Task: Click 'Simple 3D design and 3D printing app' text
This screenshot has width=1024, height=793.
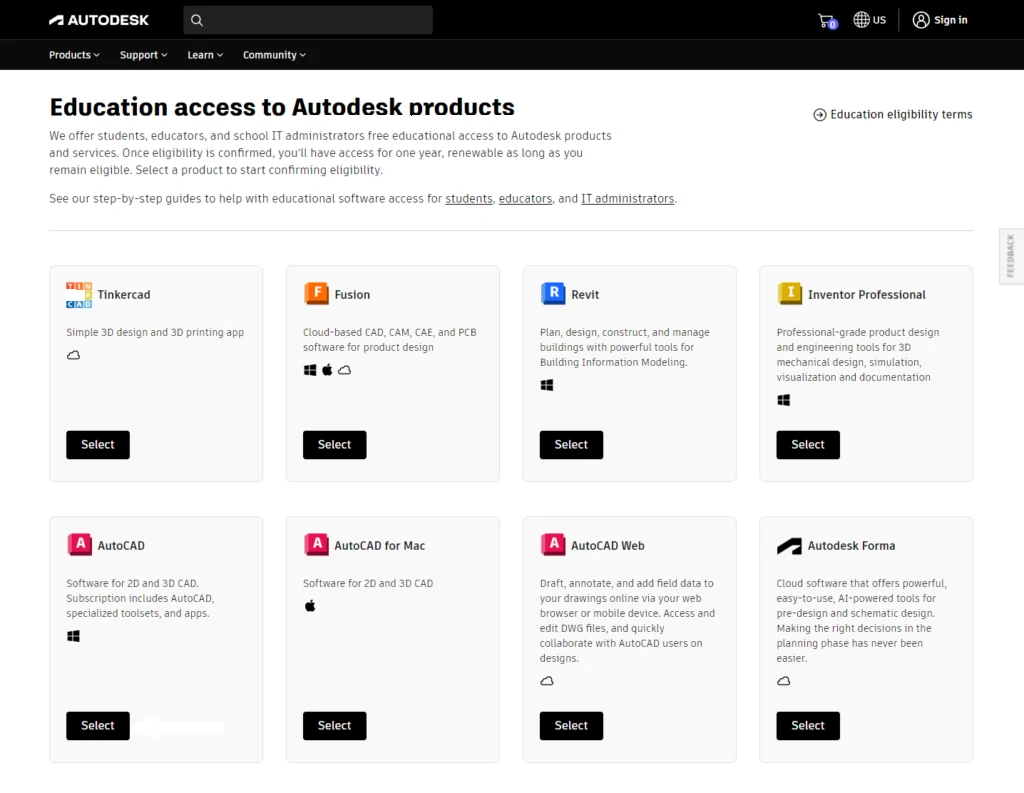Action: 155,332
